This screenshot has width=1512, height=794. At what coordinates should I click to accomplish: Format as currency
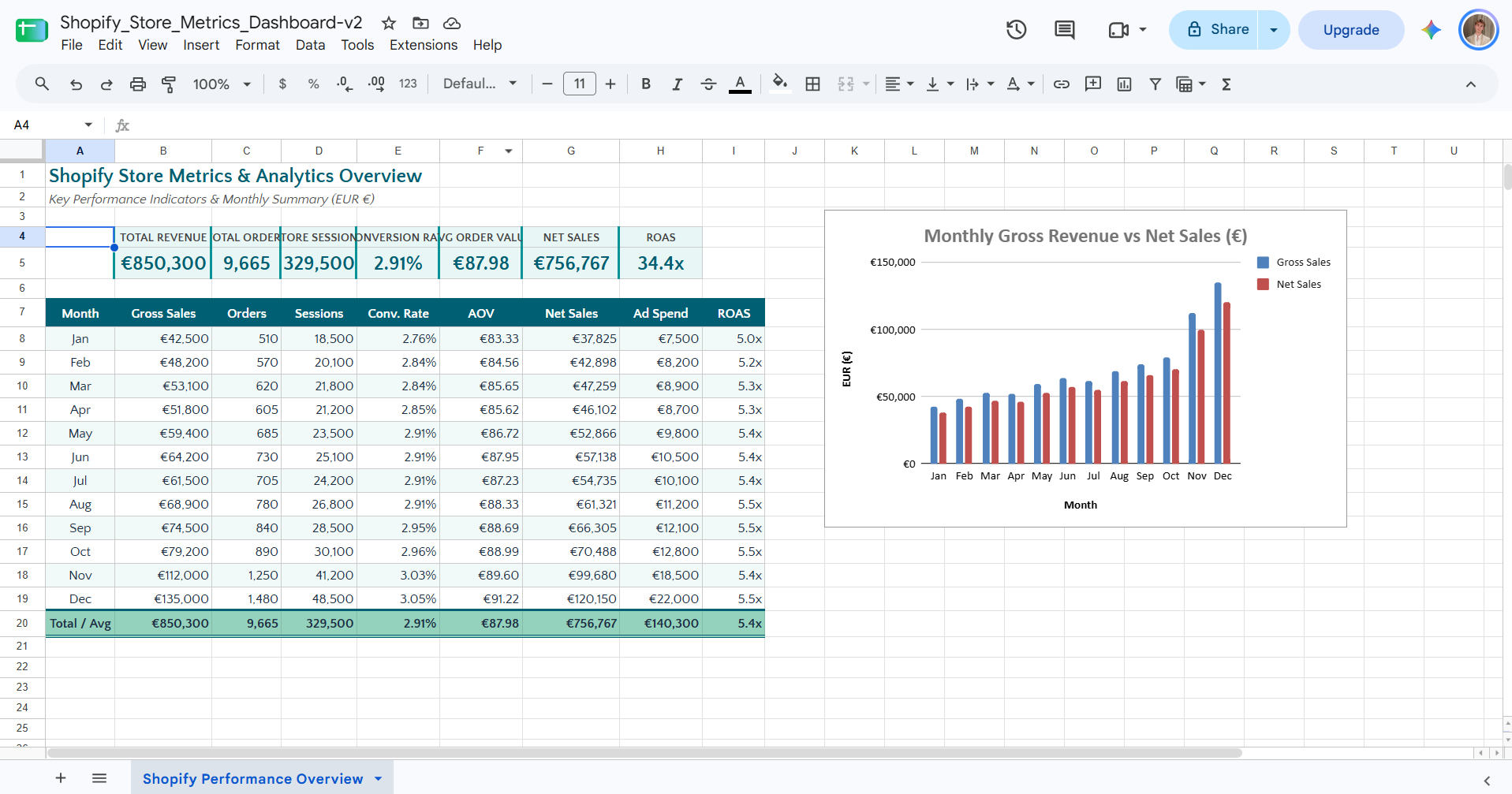[x=282, y=84]
